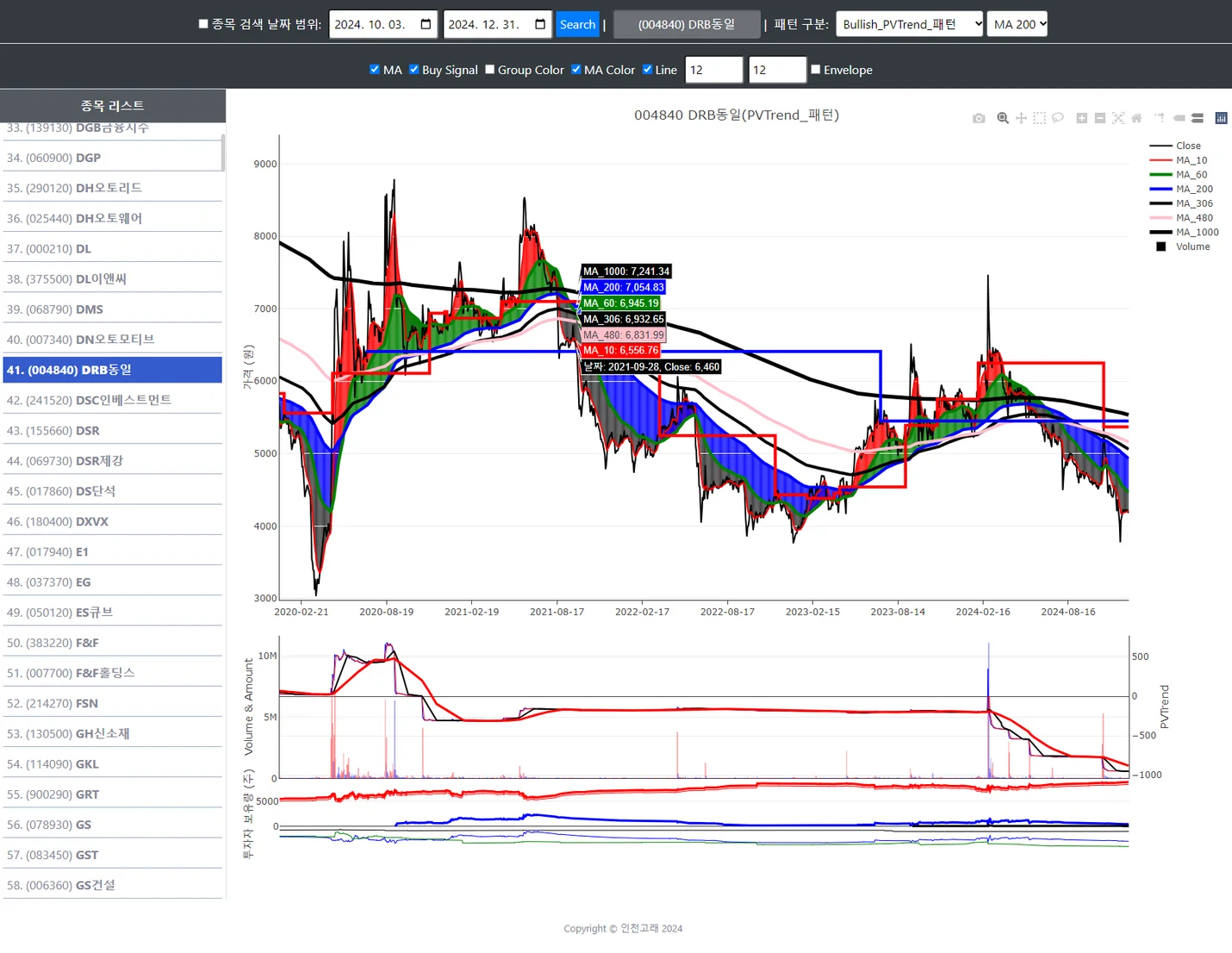Image resolution: width=1232 pixels, height=953 pixels.
Task: Select 40. (007340) DN오토모티브 in list
Action: click(x=112, y=339)
